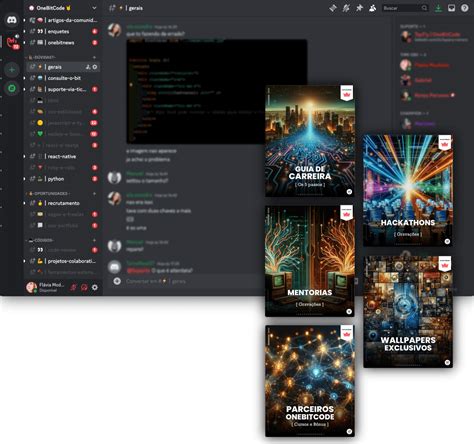
Task: Expand the OneBitCode server dropdown
Action: coord(94,8)
